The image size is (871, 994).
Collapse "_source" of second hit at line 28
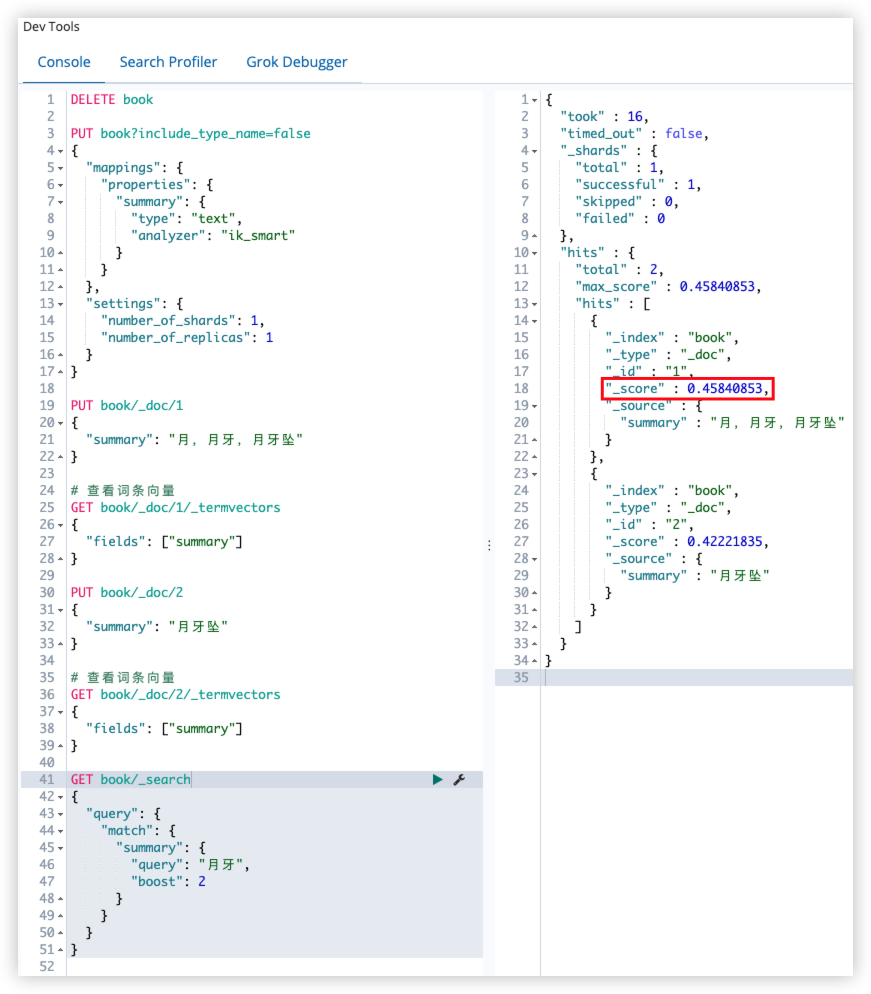(535, 559)
